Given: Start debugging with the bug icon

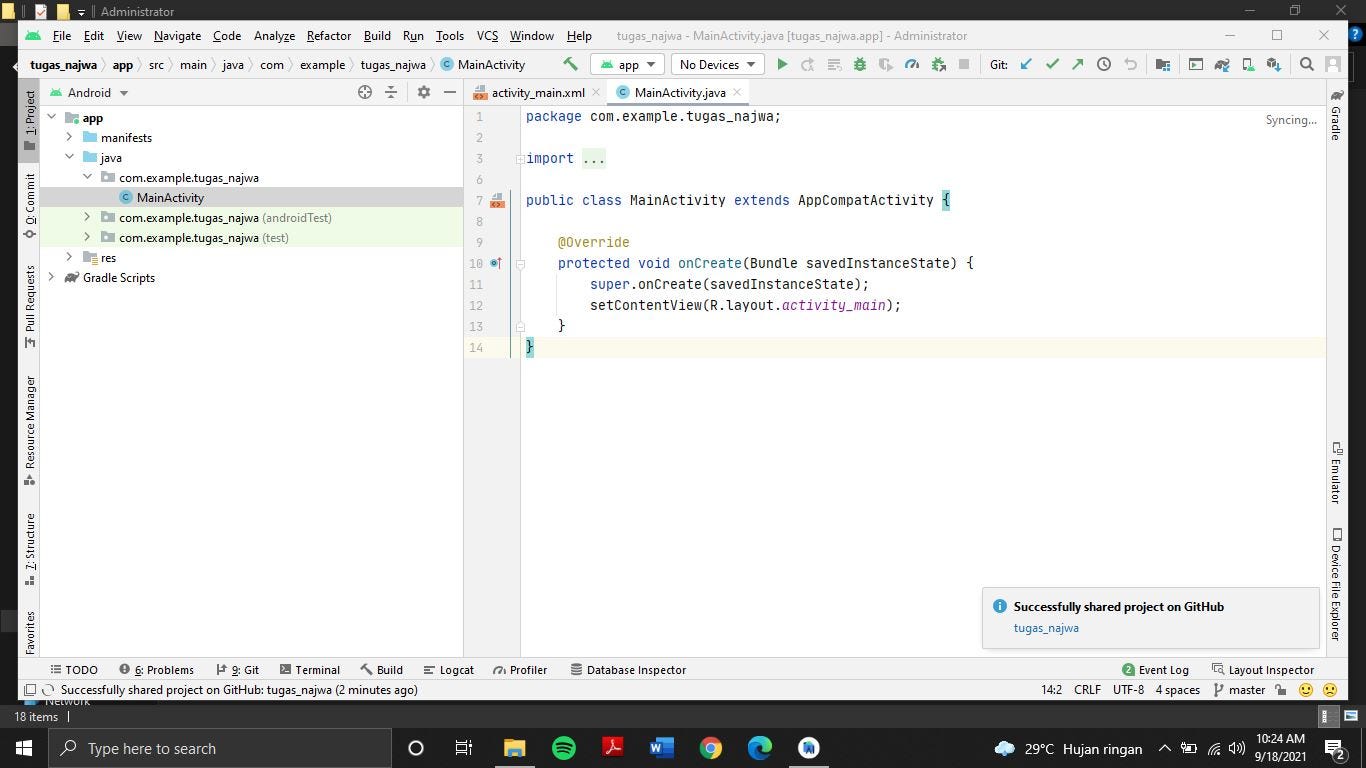Looking at the screenshot, I should [858, 64].
